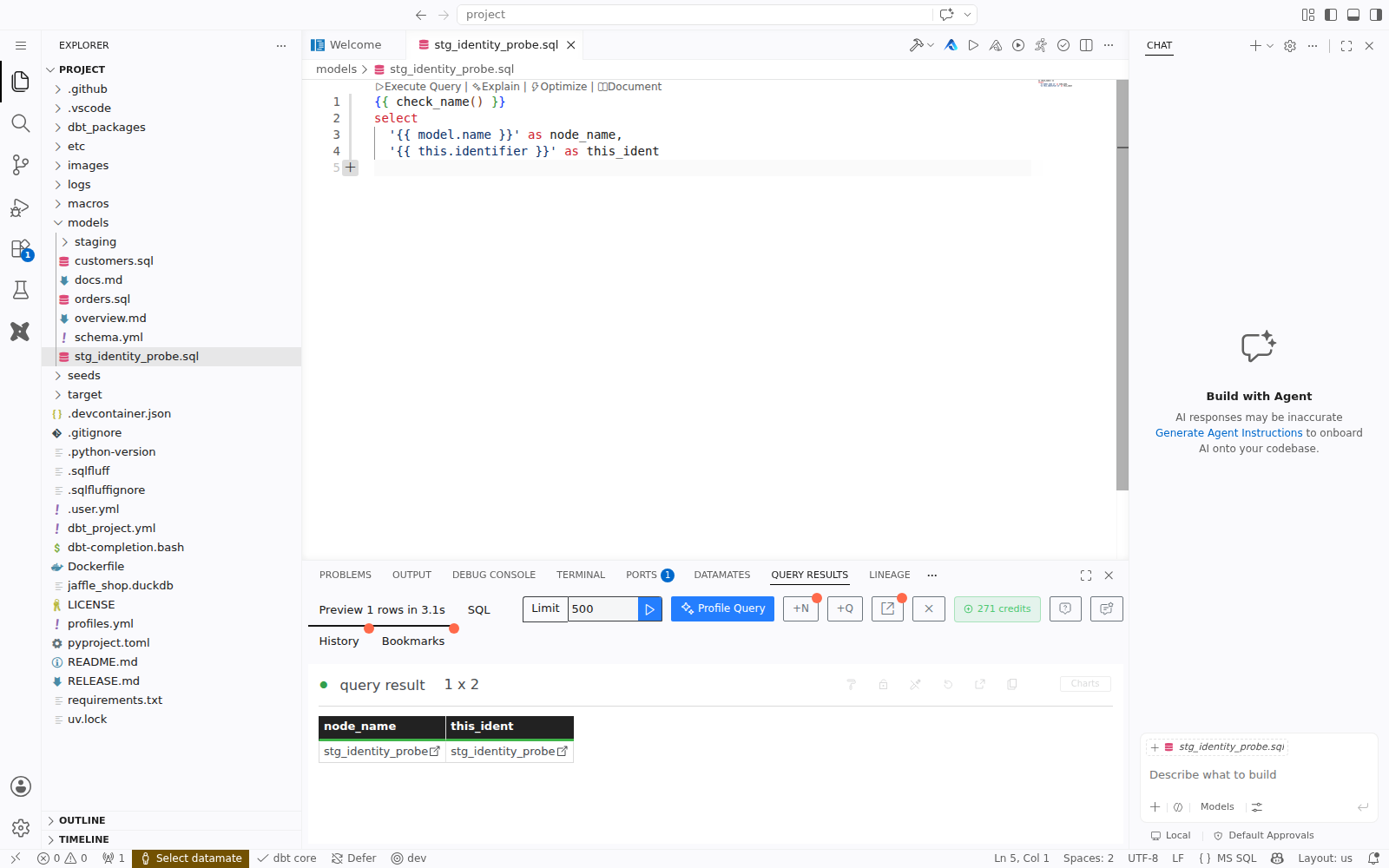Click the circled checkmark icon in editor toolbar
The width and height of the screenshot is (1389, 868).
(1063, 45)
